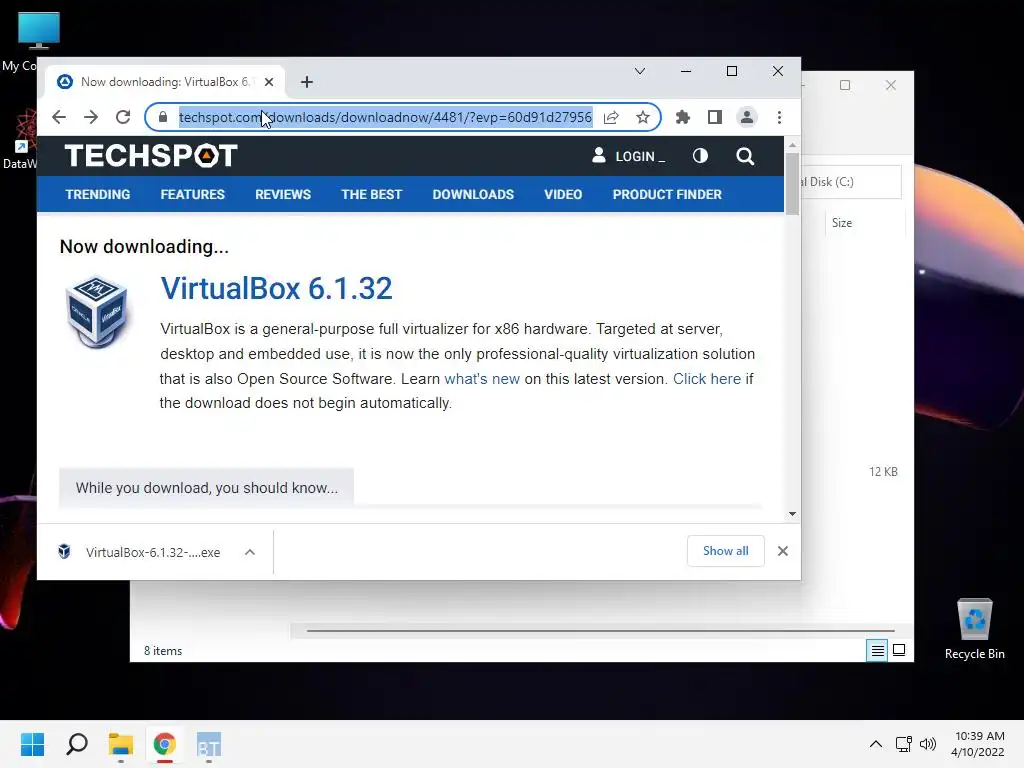Click the Show all downloads button
Viewport: 1024px width, 768px height.
pos(726,551)
